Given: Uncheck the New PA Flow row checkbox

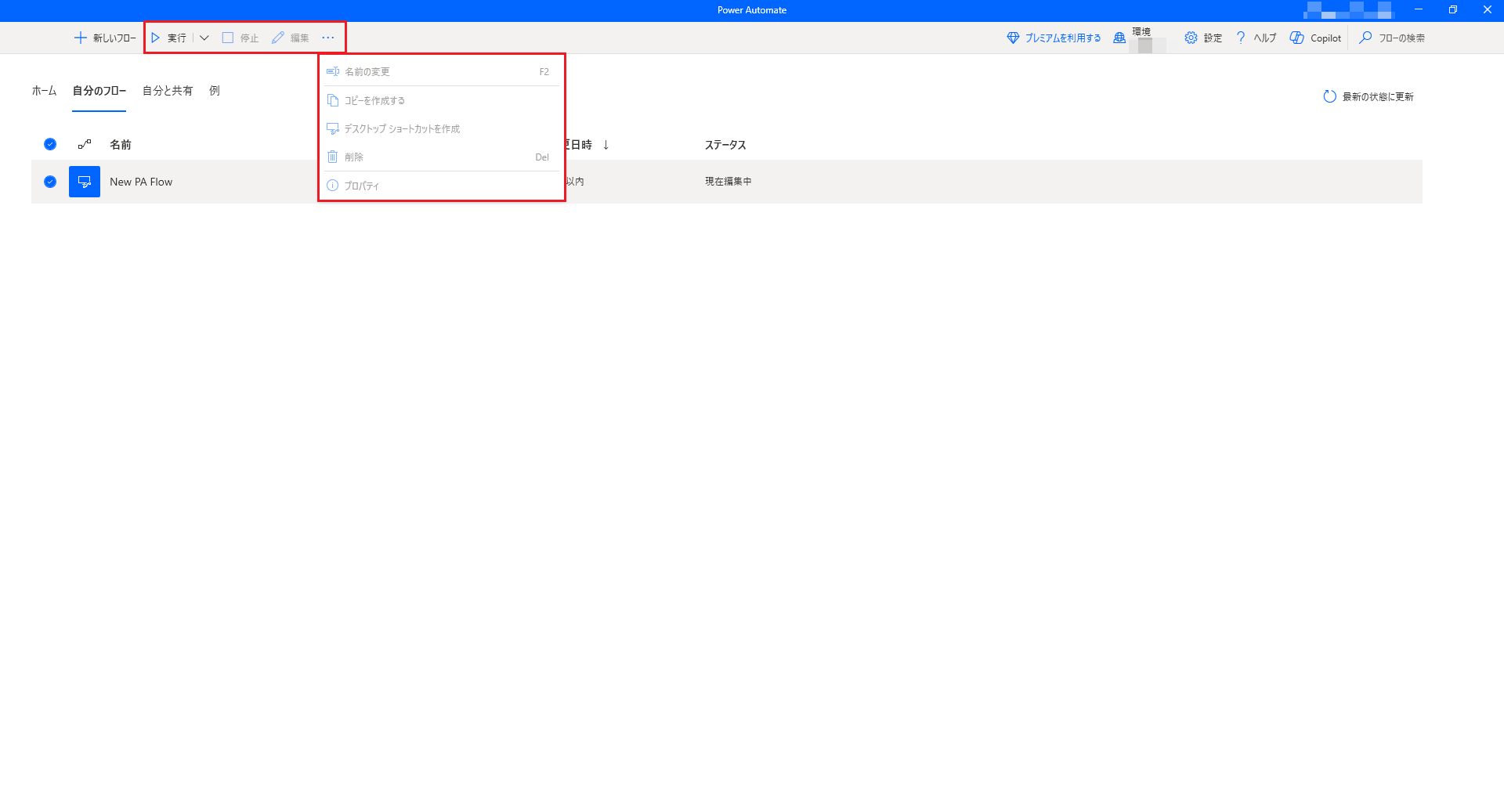Looking at the screenshot, I should [x=50, y=182].
